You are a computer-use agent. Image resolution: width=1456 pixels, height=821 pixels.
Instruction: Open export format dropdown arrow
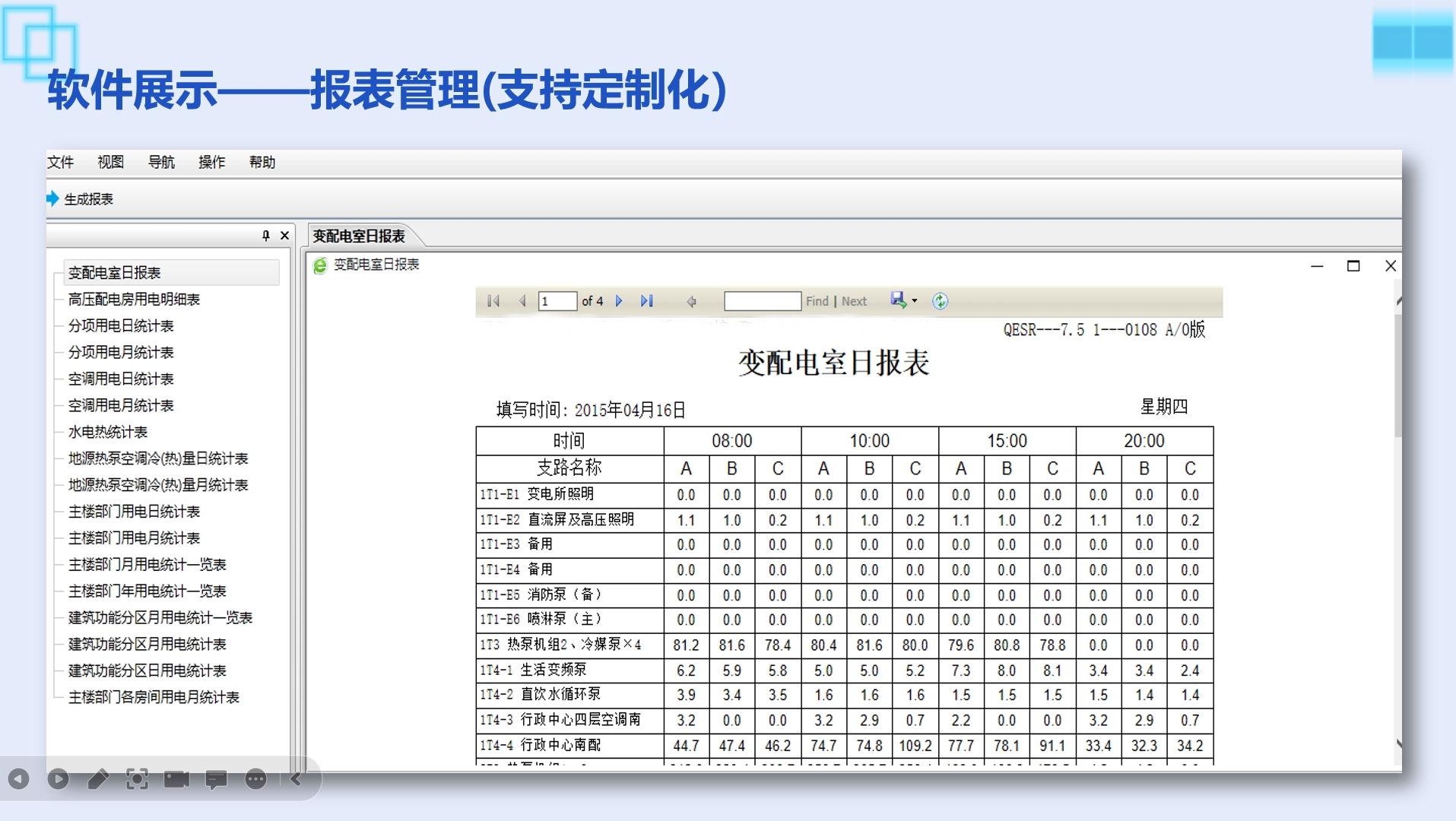coord(915,301)
